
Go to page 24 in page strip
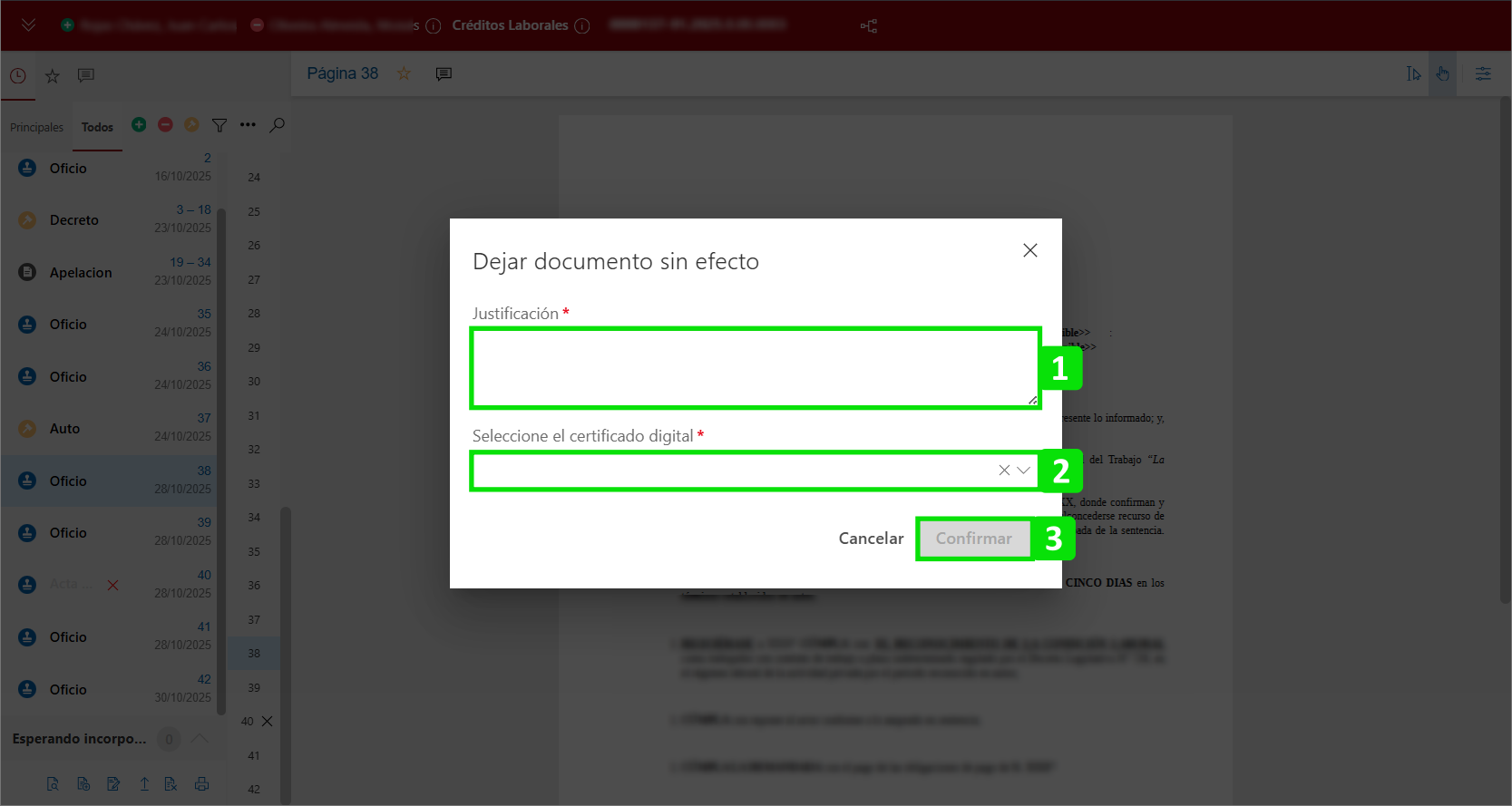coord(254,178)
